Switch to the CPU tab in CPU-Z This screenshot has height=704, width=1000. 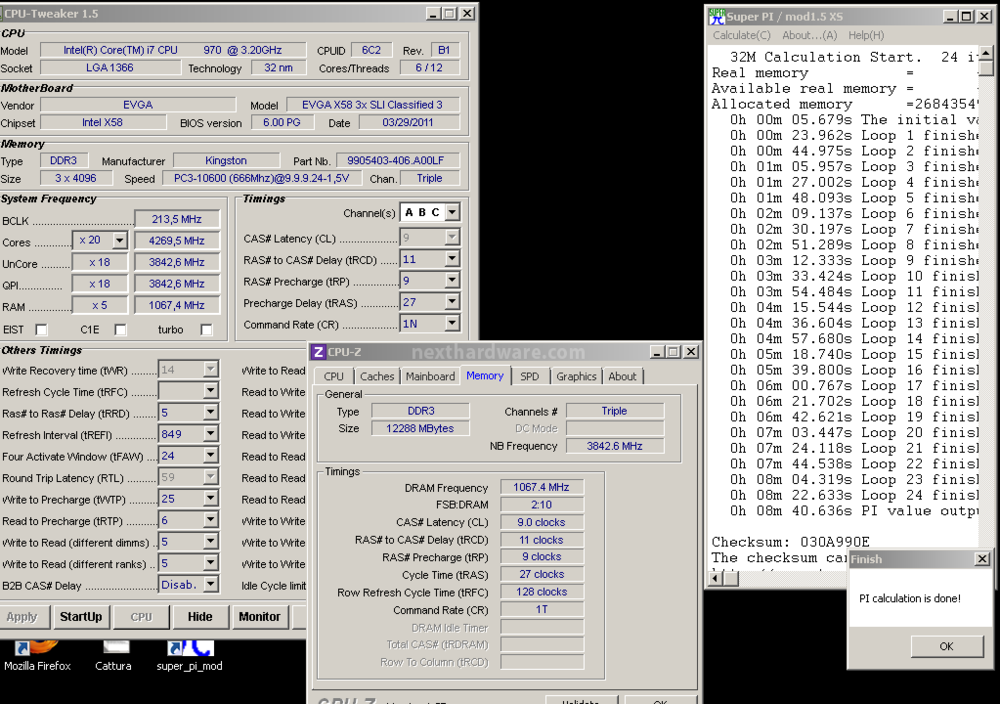pyautogui.click(x=334, y=377)
